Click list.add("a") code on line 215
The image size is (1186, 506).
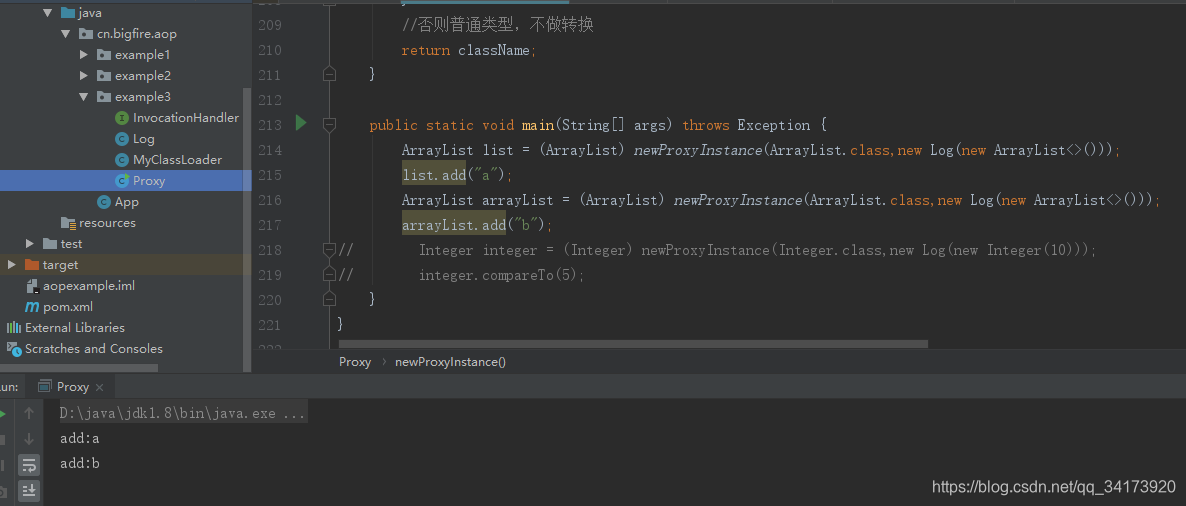pos(457,175)
